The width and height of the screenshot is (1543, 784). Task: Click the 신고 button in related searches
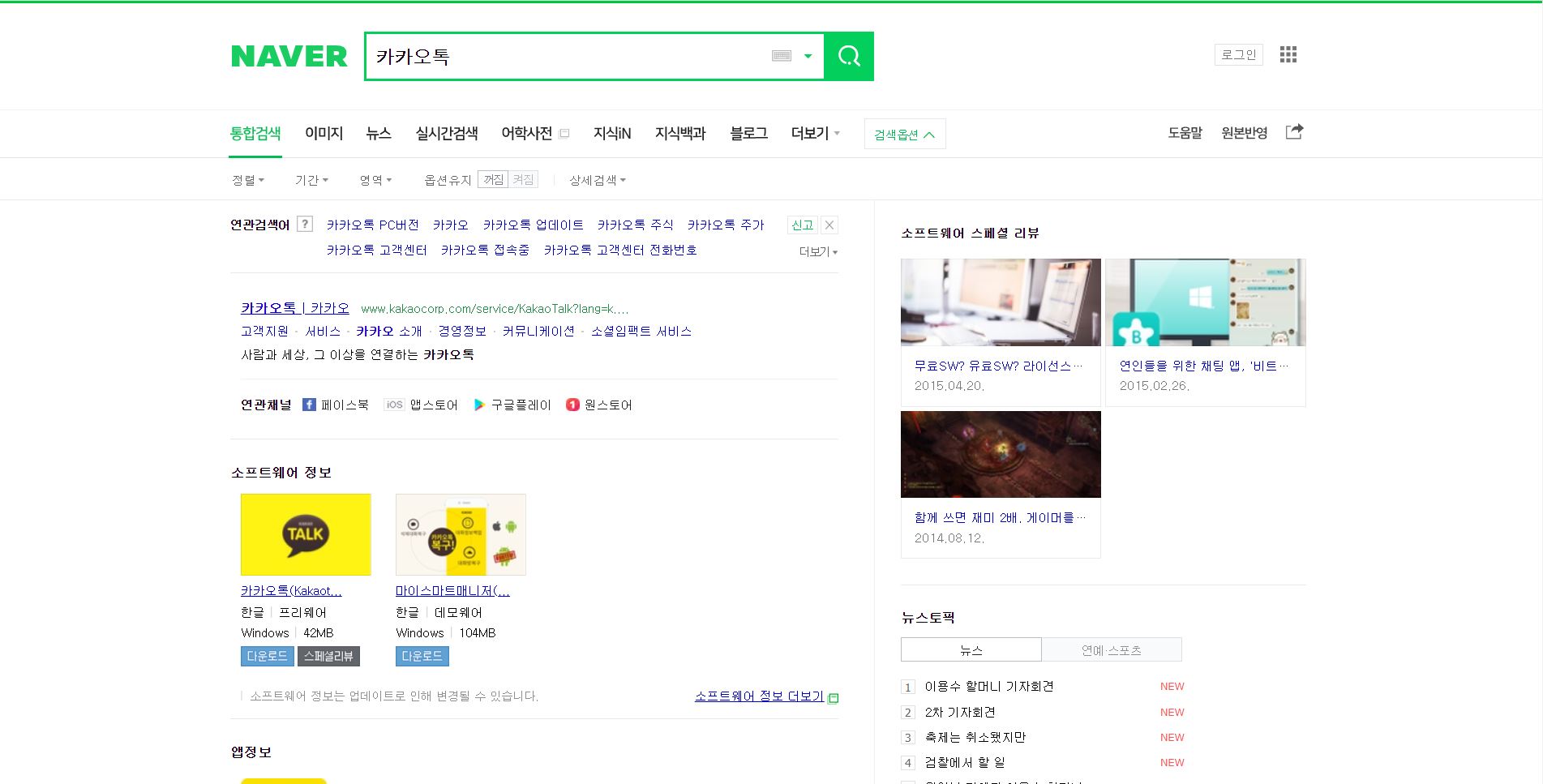click(803, 225)
